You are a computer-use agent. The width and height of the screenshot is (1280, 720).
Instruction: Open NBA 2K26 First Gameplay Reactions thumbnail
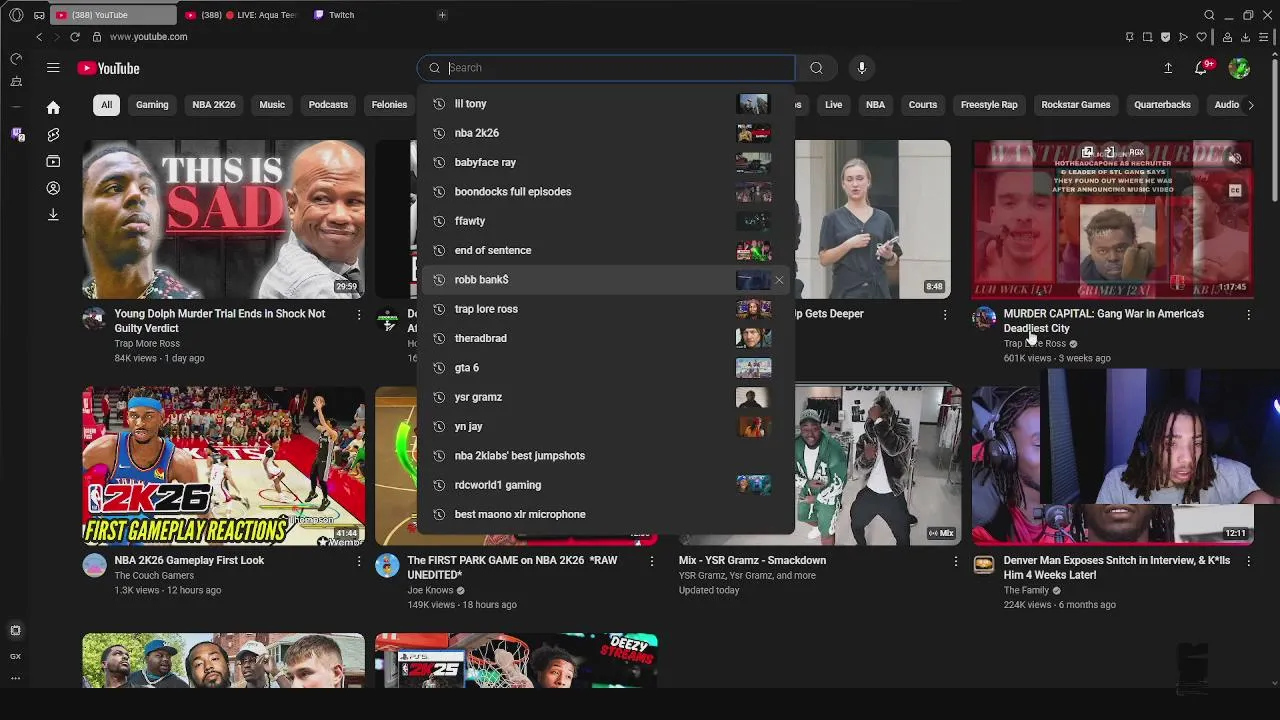pos(223,466)
